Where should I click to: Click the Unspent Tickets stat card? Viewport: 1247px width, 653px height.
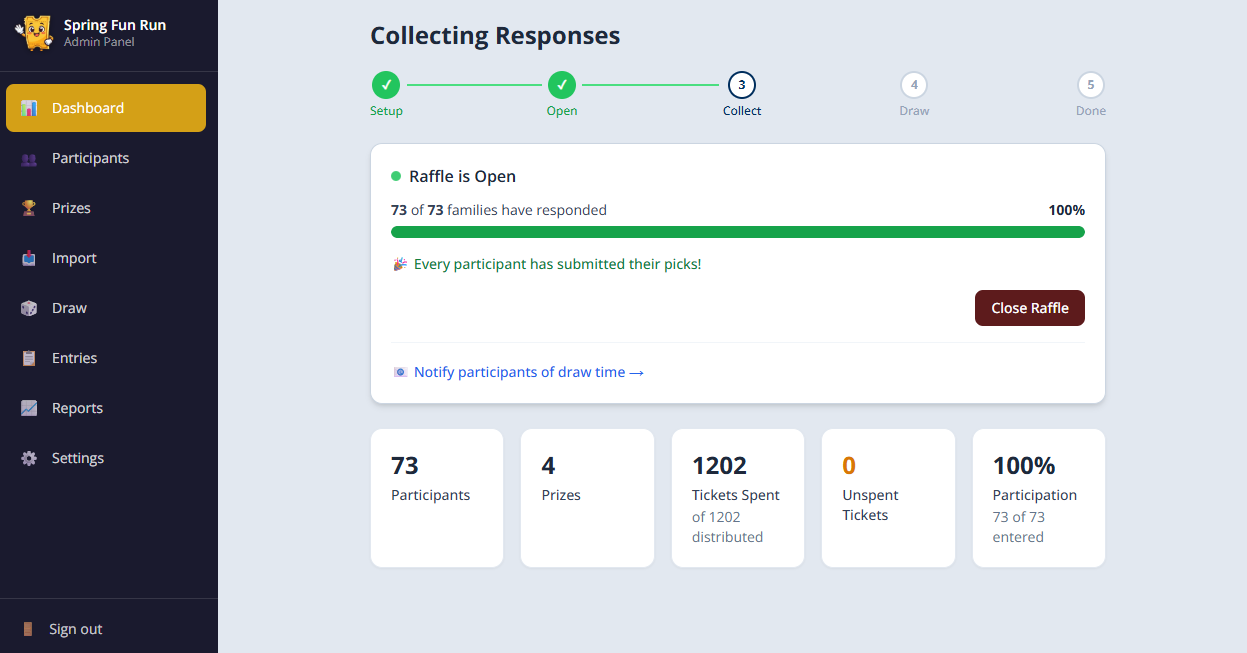(x=888, y=497)
